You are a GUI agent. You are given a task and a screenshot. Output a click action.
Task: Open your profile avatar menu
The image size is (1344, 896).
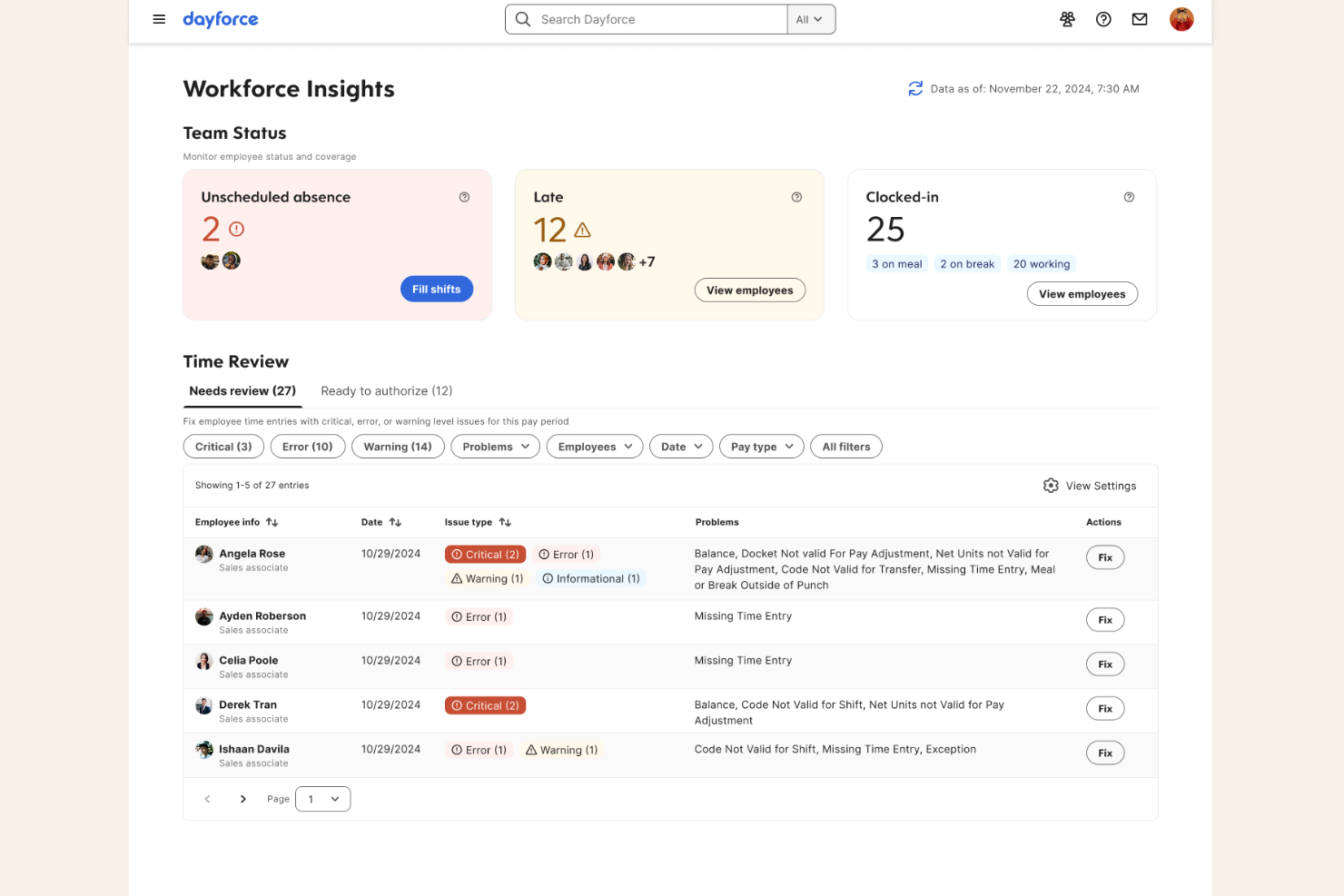click(1181, 19)
